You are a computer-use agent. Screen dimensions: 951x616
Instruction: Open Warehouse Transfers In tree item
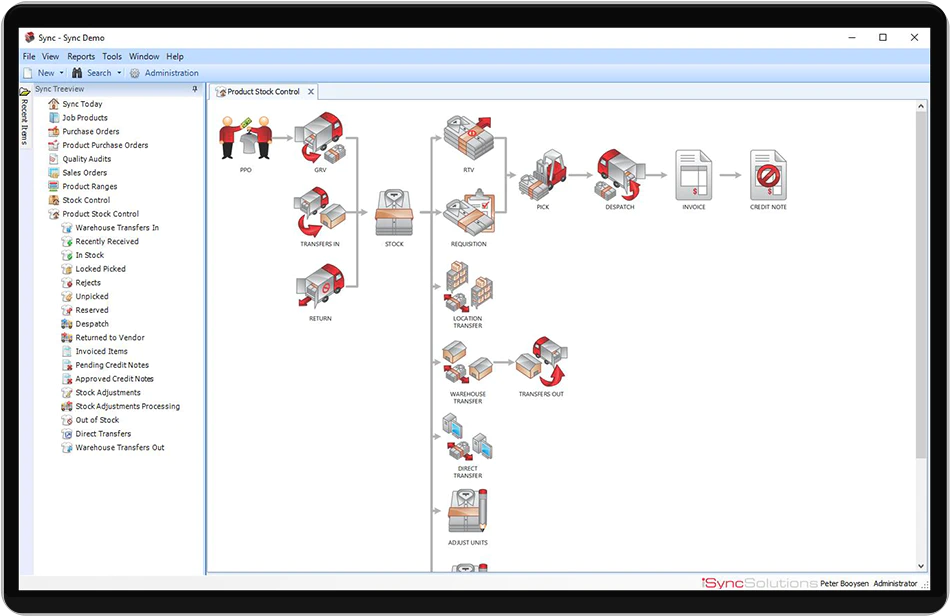[117, 227]
